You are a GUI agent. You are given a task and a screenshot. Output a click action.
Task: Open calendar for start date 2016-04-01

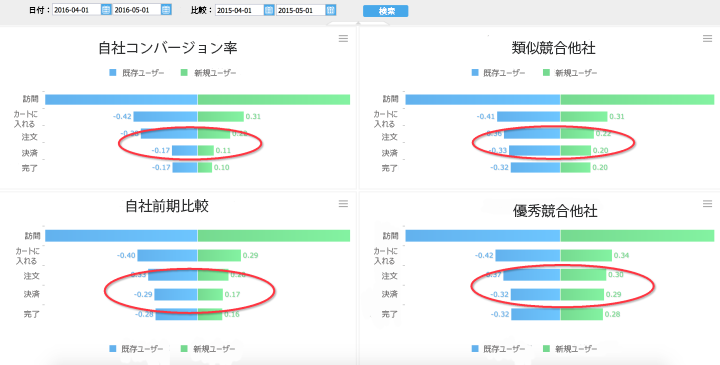click(x=106, y=10)
